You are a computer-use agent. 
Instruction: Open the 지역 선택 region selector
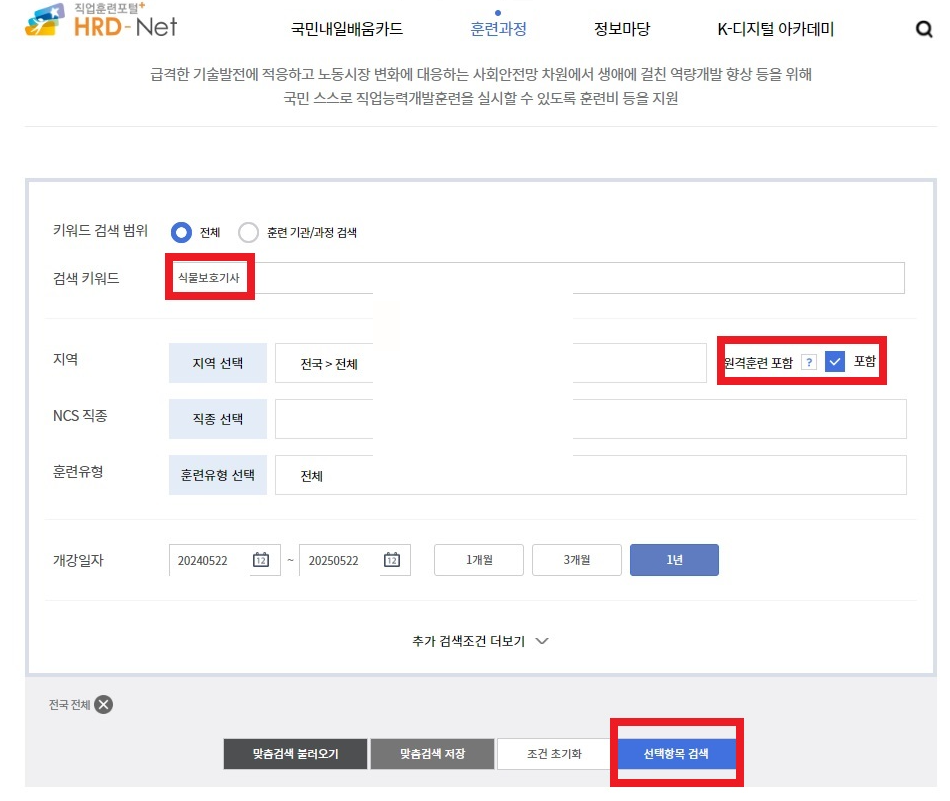point(217,363)
